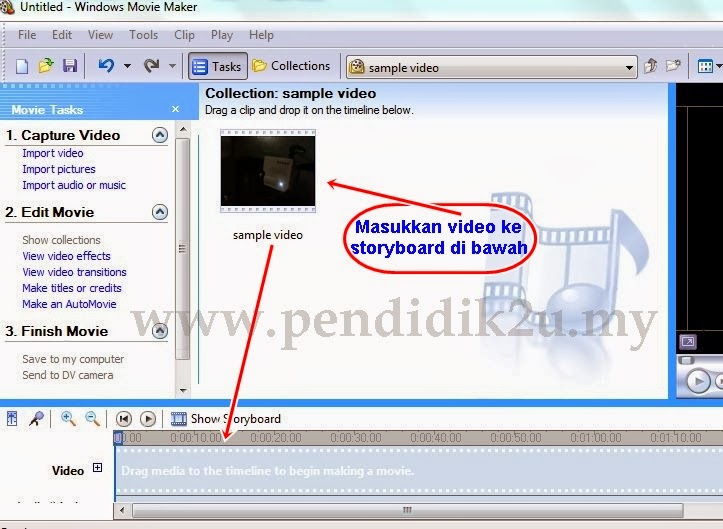Click Make titles or credits link

point(72,288)
